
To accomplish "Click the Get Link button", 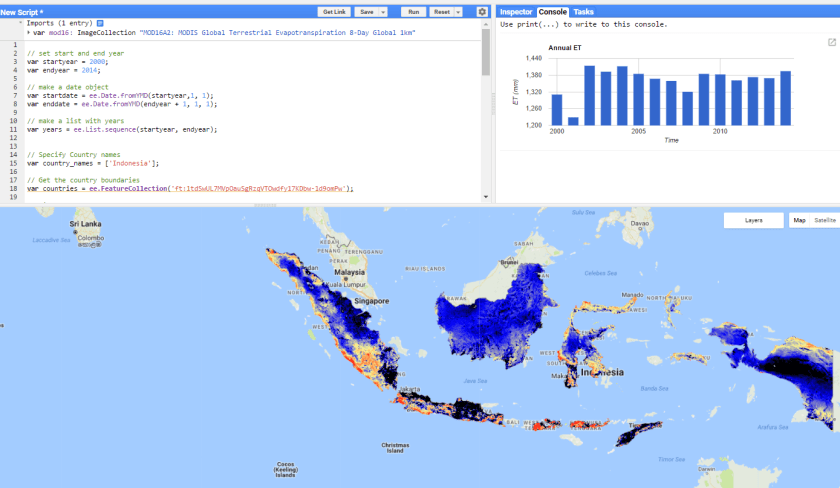I will point(333,12).
